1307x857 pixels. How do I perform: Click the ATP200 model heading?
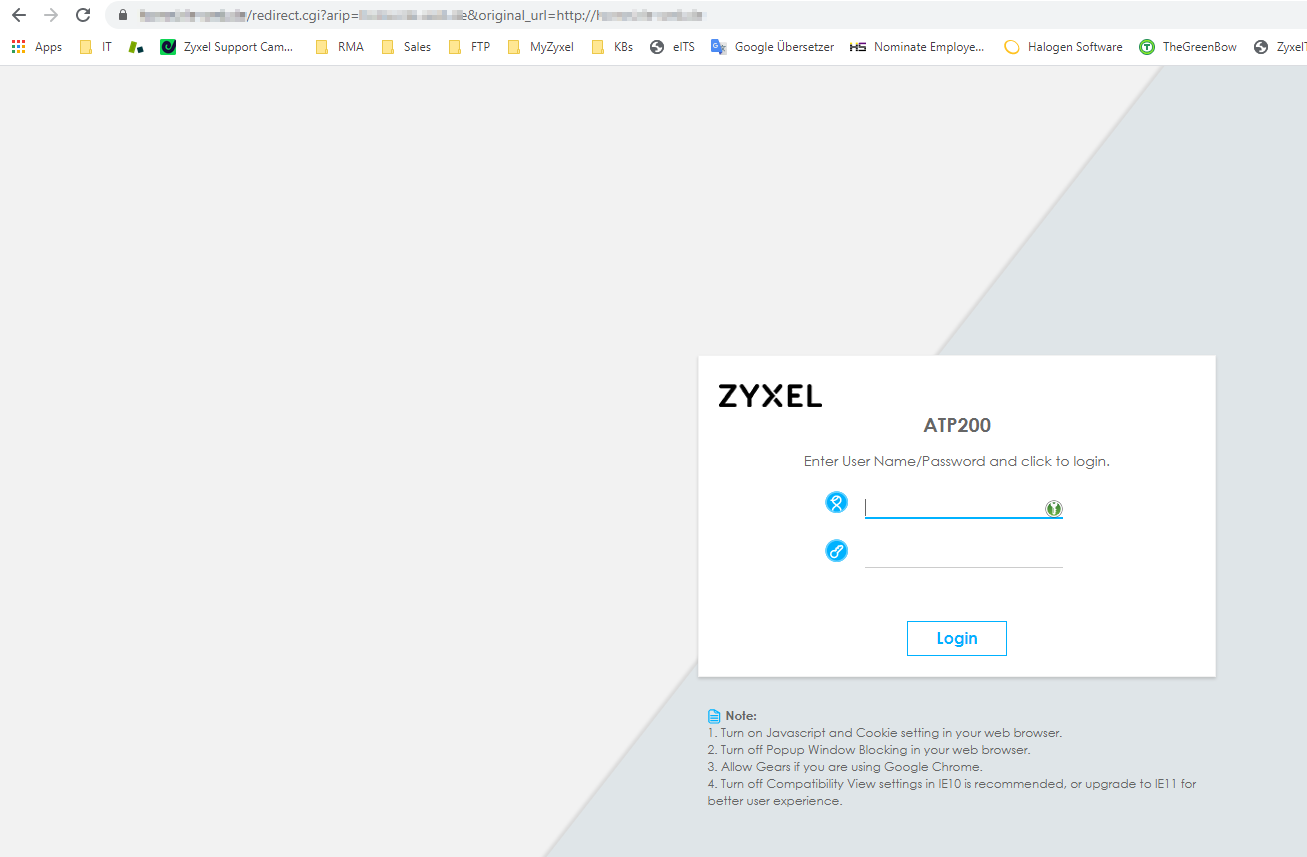pos(957,425)
